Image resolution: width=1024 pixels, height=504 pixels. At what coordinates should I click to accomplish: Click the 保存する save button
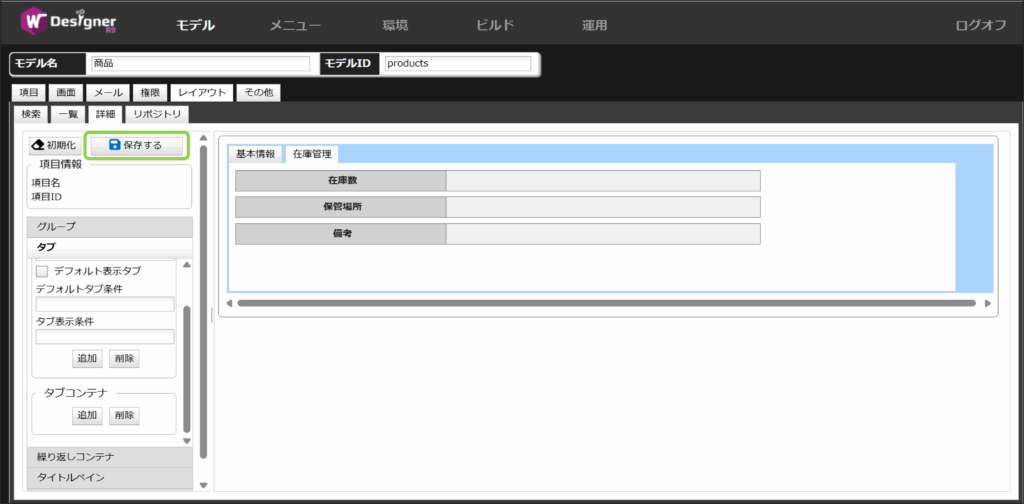pyautogui.click(x=136, y=145)
